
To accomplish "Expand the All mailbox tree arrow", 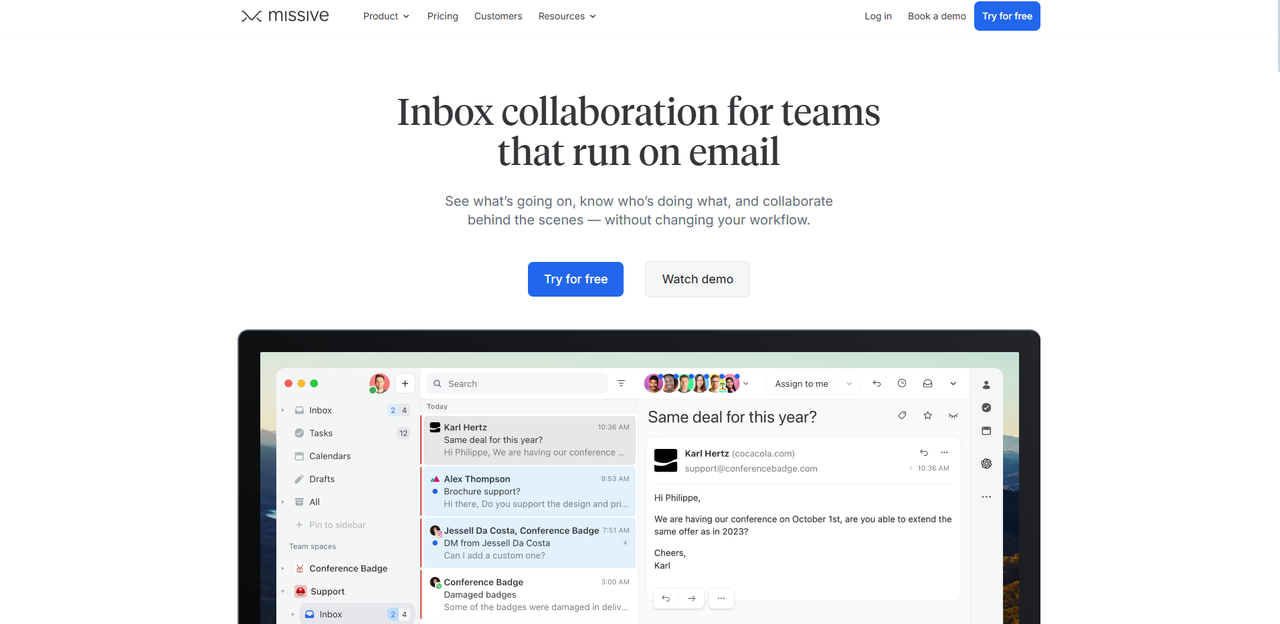I will [283, 502].
